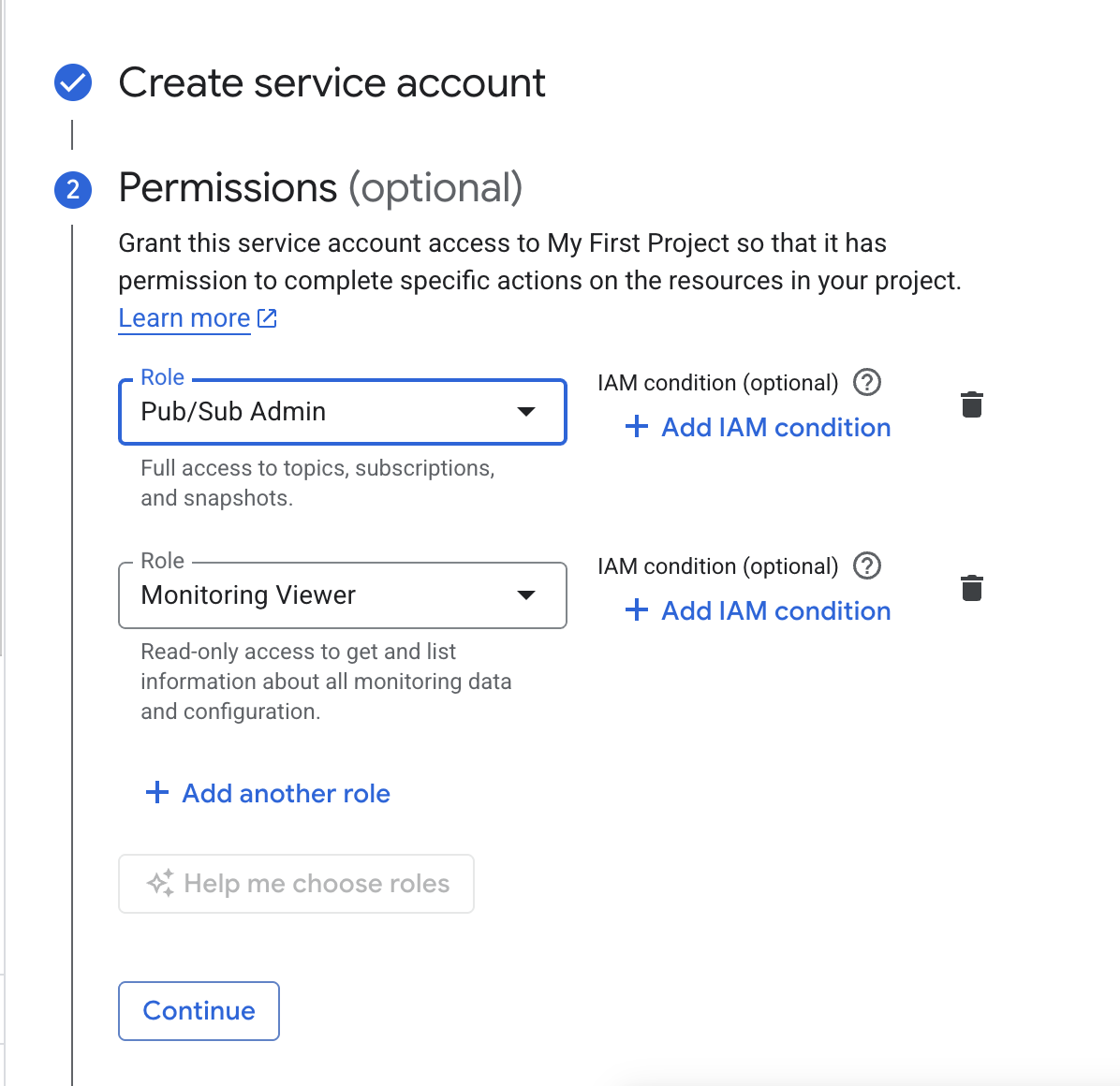Click the plus icon for Monitoring Viewer IAM condition
This screenshot has height=1086, width=1120.
pos(637,611)
